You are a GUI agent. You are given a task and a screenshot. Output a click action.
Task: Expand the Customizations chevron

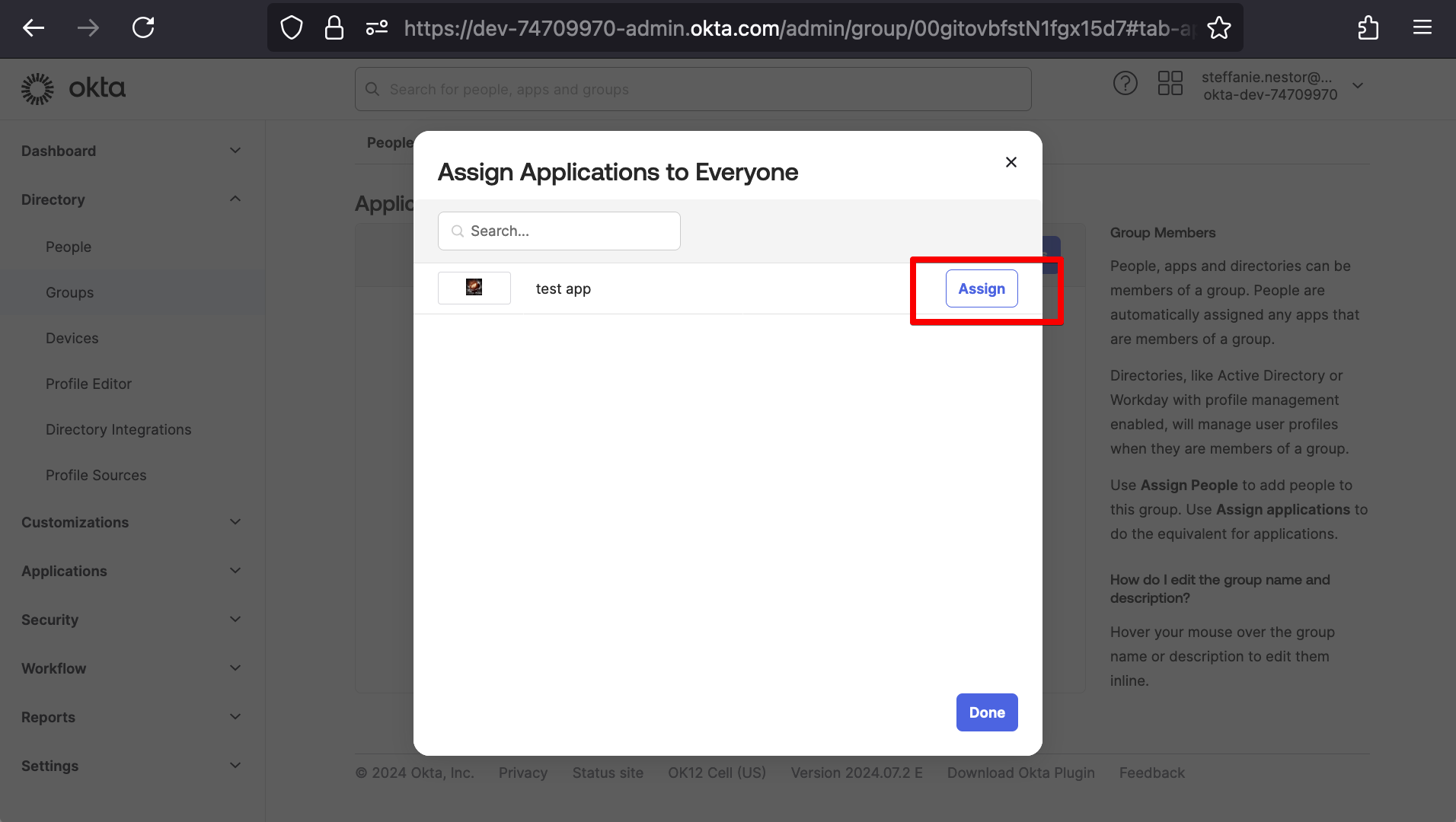tap(235, 522)
